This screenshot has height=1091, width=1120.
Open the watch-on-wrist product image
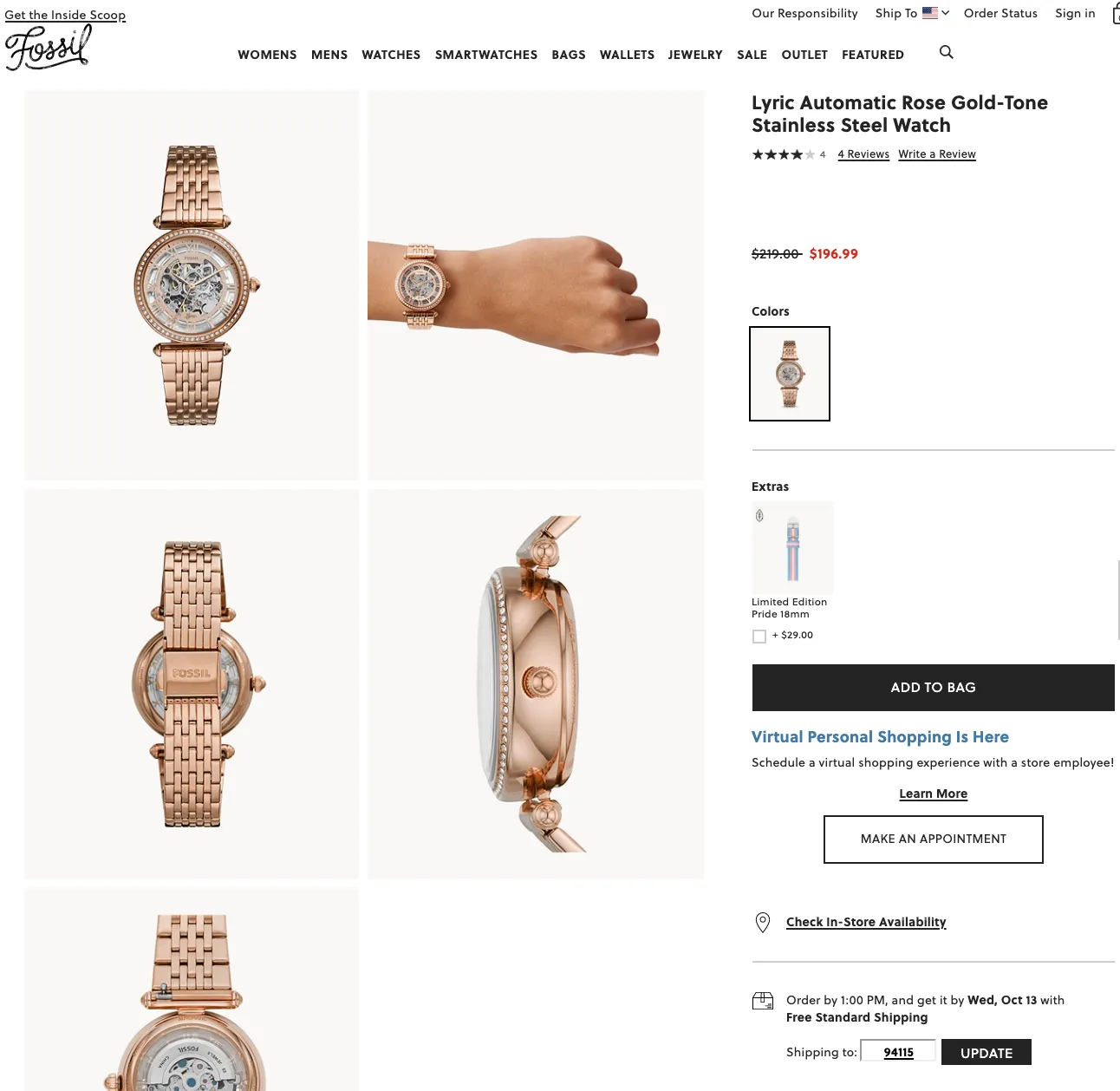[x=536, y=285]
